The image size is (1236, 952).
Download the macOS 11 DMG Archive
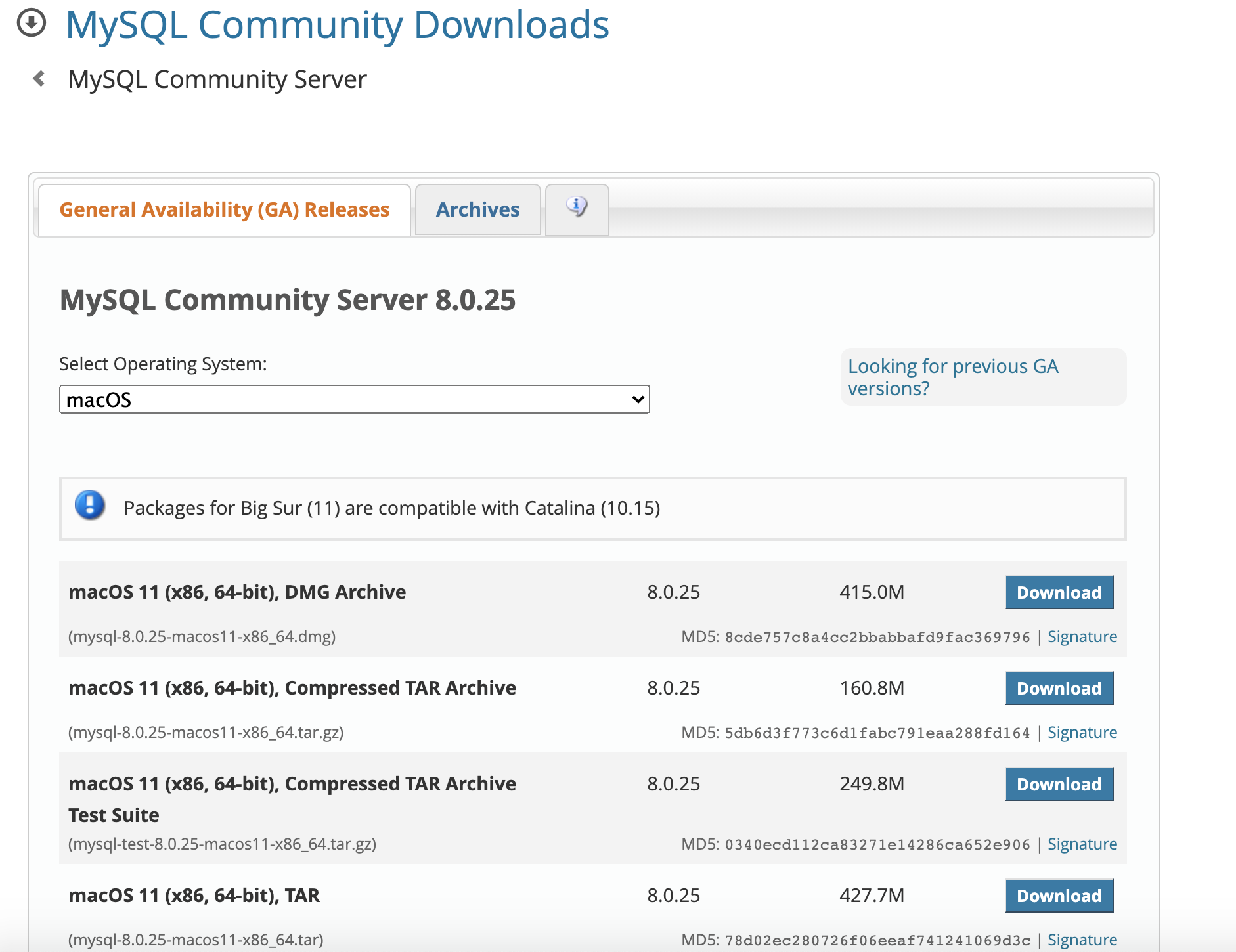pyautogui.click(x=1059, y=592)
